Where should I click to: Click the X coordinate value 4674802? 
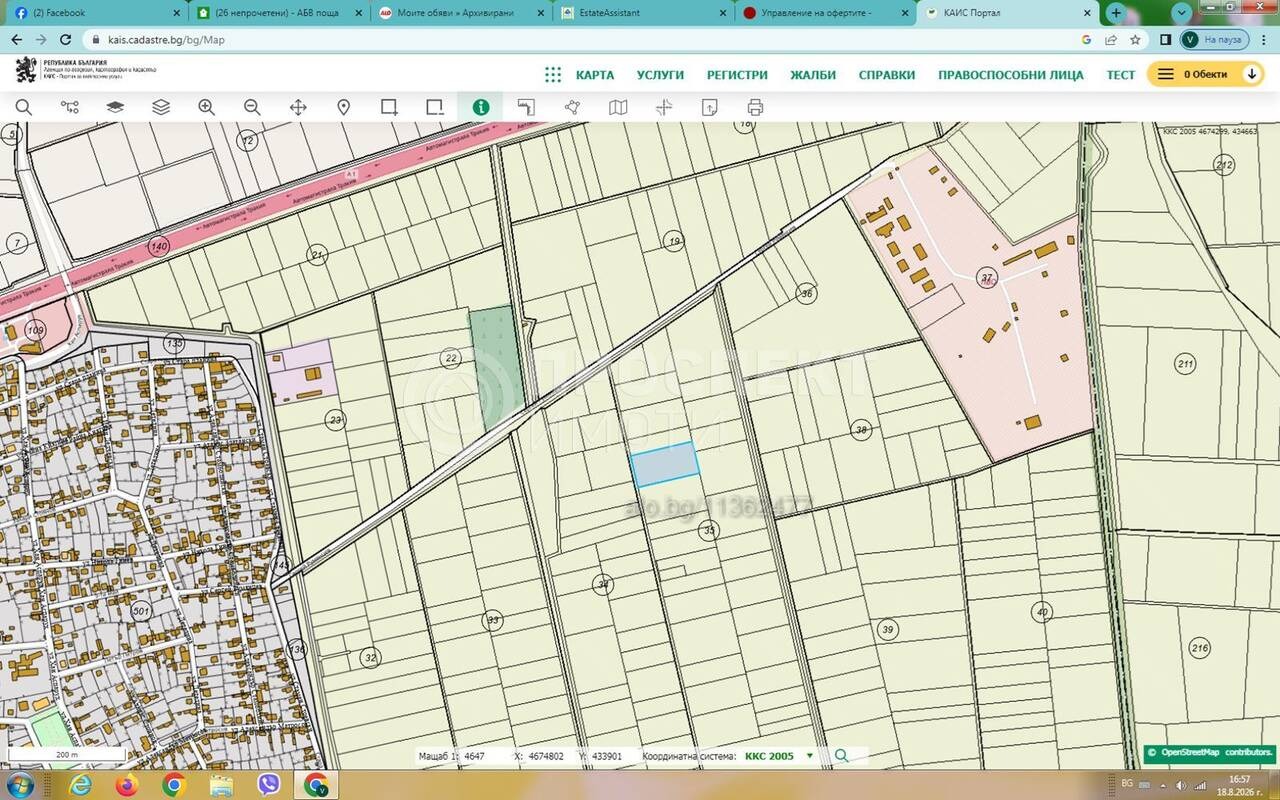[x=546, y=756]
